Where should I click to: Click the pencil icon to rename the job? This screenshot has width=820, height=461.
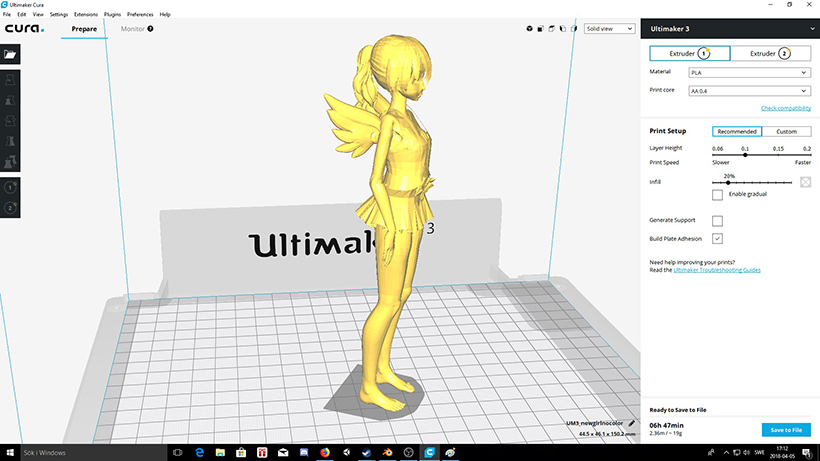click(631, 423)
